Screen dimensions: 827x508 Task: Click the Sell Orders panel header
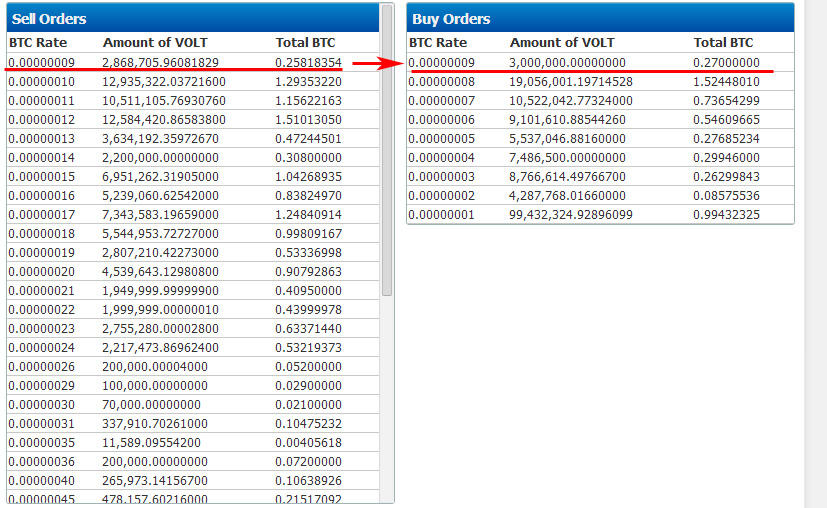pyautogui.click(x=193, y=19)
